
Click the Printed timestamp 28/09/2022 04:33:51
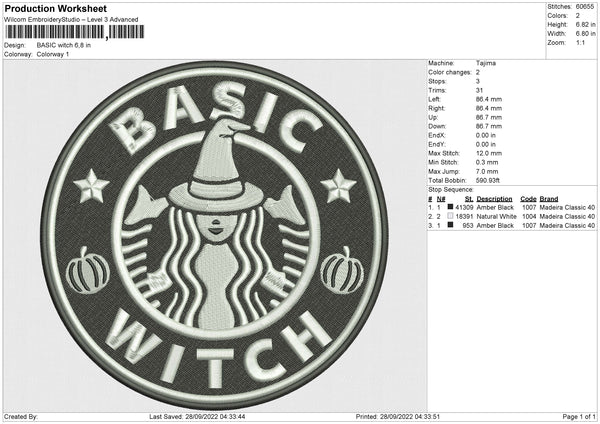tap(410, 416)
